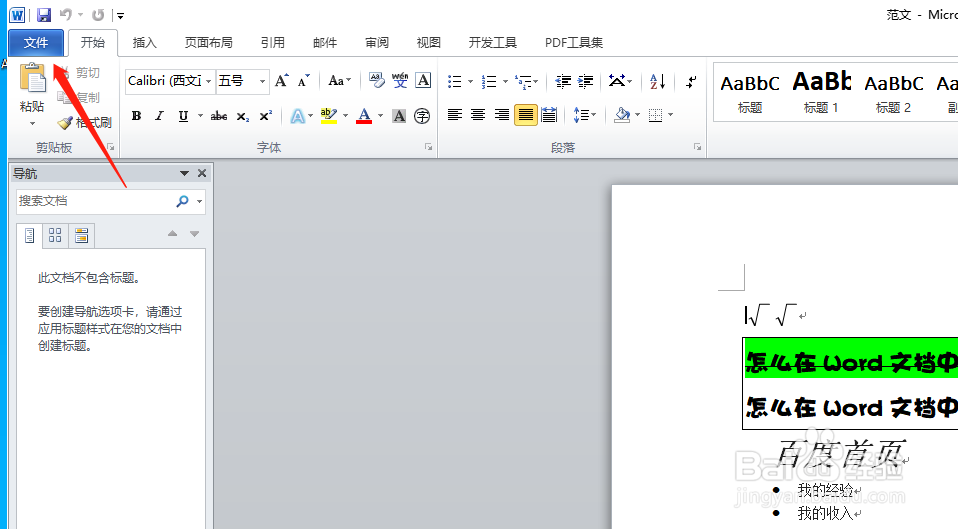Open the 文件 File tab
The width and height of the screenshot is (958, 529).
pos(36,43)
